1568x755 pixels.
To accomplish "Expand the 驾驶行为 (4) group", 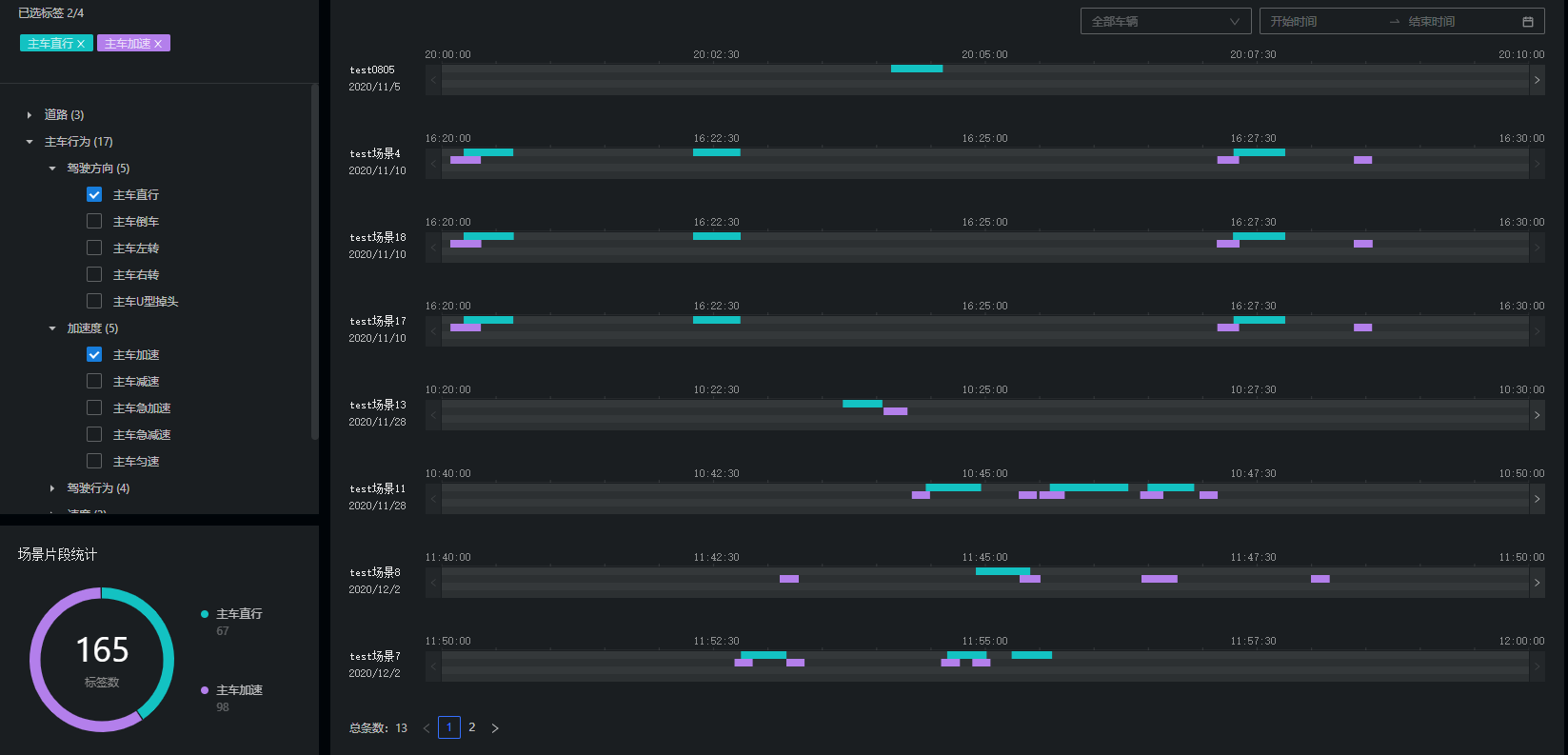I will tap(52, 488).
